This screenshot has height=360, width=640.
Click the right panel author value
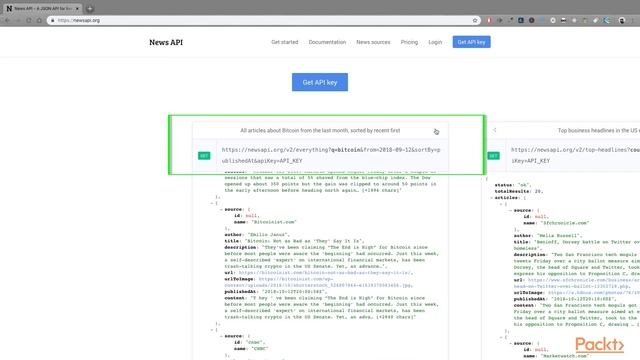(x=559, y=236)
